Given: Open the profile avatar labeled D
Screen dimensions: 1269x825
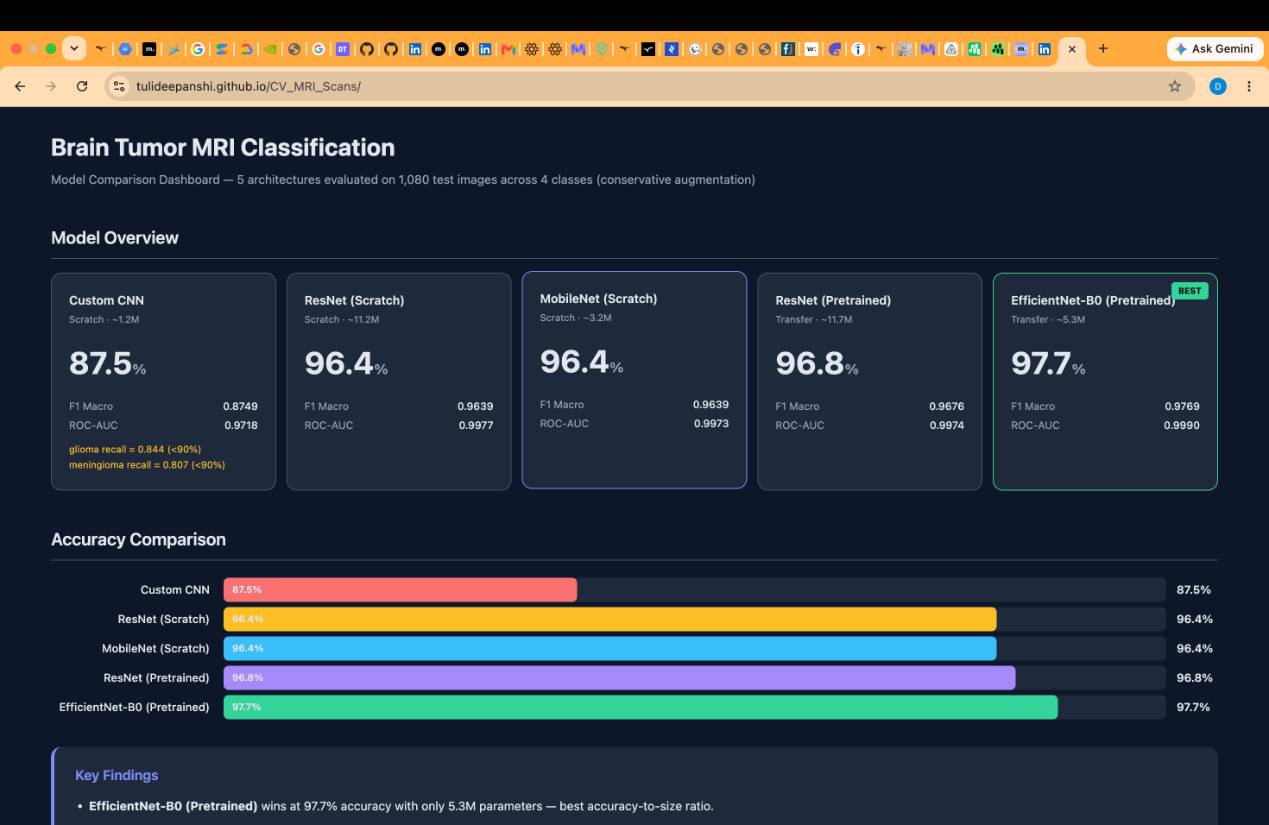Looking at the screenshot, I should pos(1217,86).
